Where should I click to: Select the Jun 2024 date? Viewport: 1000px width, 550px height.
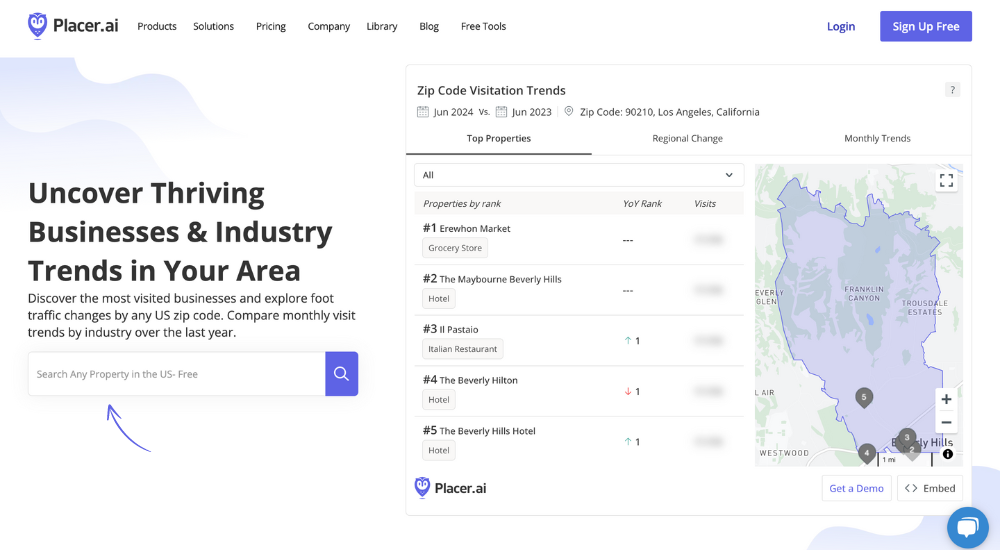[x=453, y=112]
